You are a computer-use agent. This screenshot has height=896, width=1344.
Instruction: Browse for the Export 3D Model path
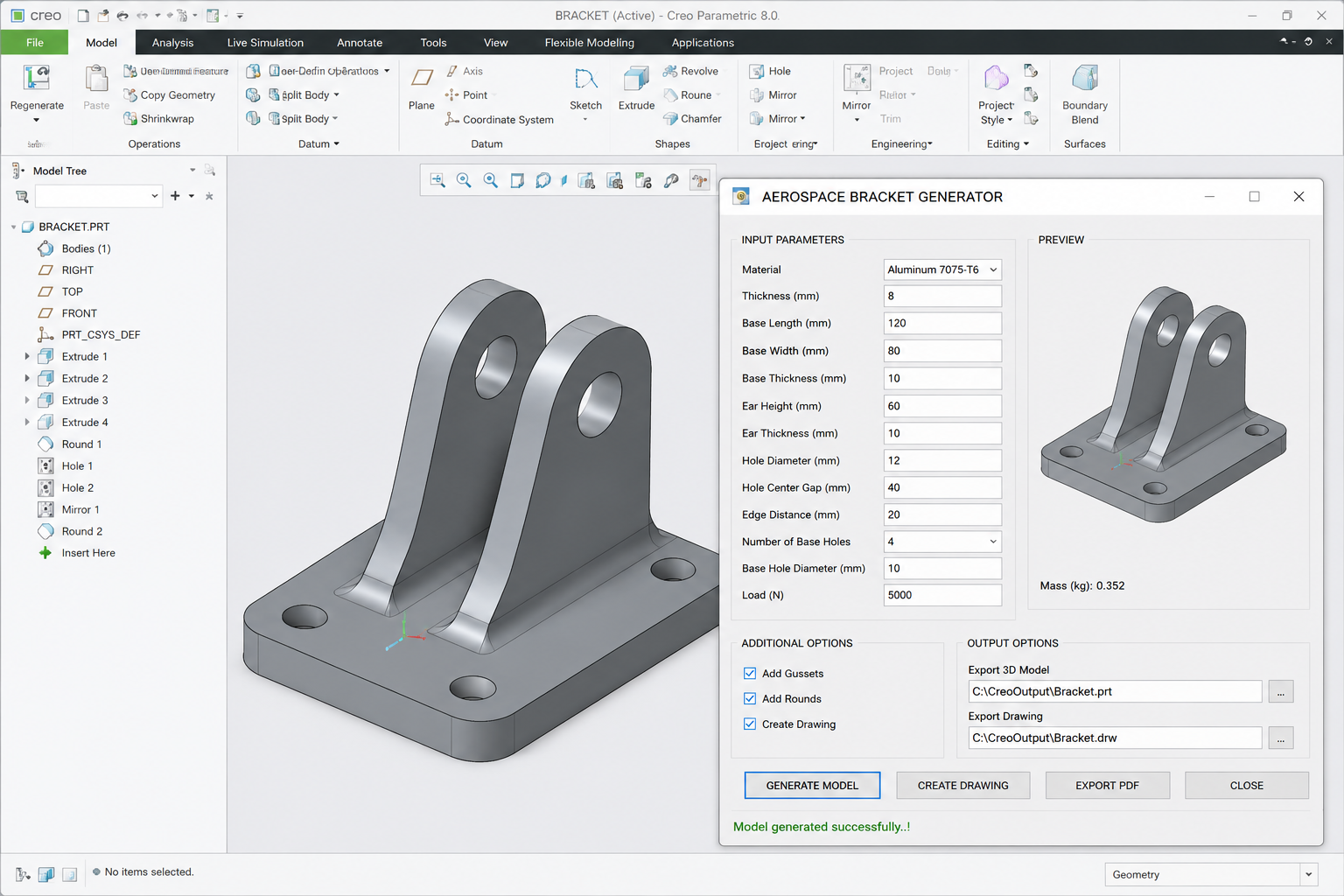[x=1281, y=692]
